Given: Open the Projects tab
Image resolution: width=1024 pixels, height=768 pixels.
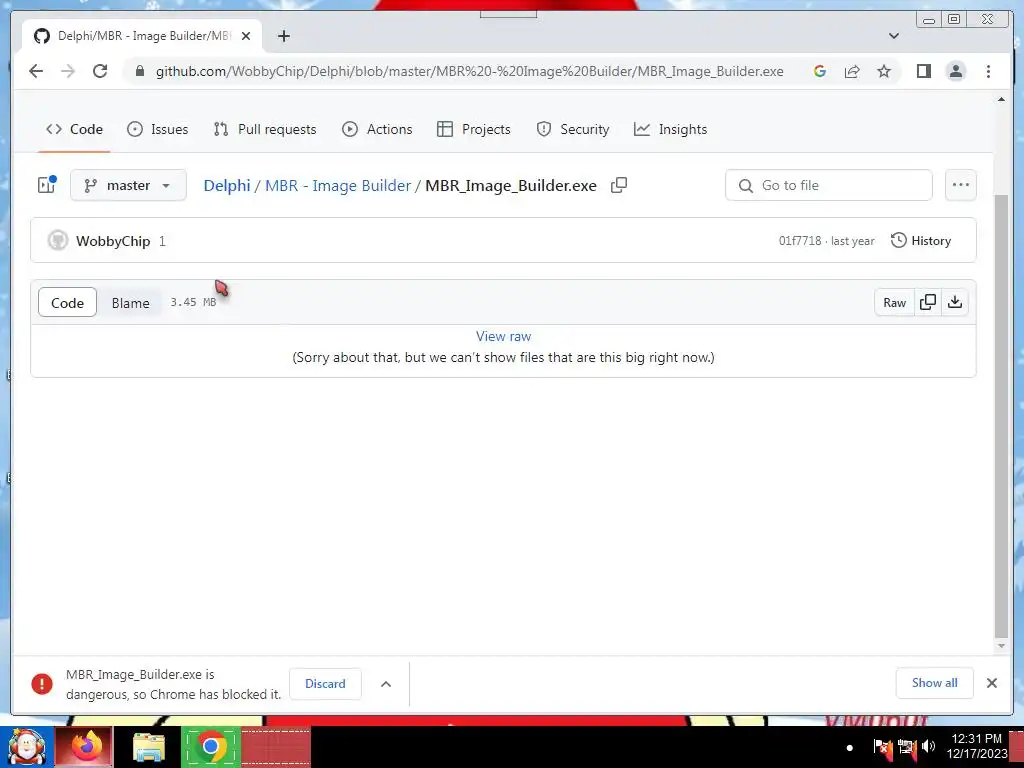Looking at the screenshot, I should click(473, 129).
